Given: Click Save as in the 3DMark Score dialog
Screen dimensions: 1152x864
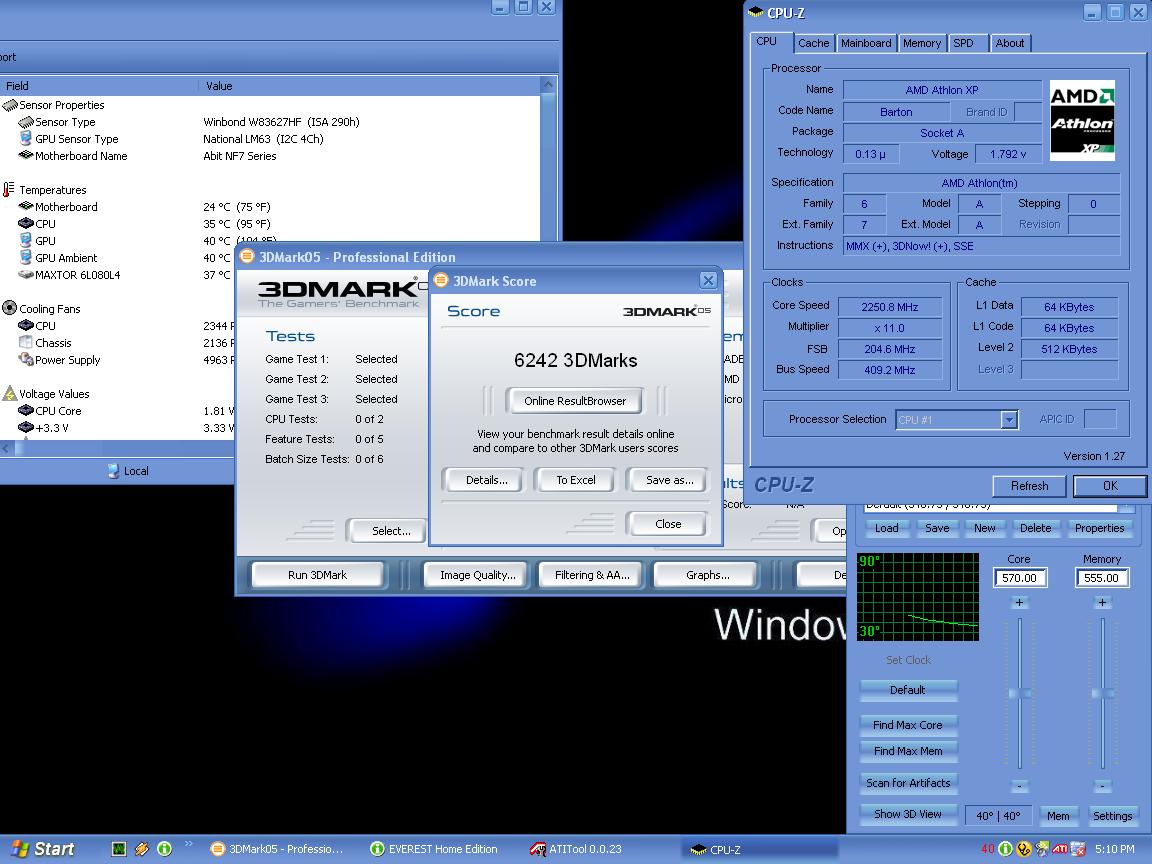Looking at the screenshot, I should click(669, 480).
